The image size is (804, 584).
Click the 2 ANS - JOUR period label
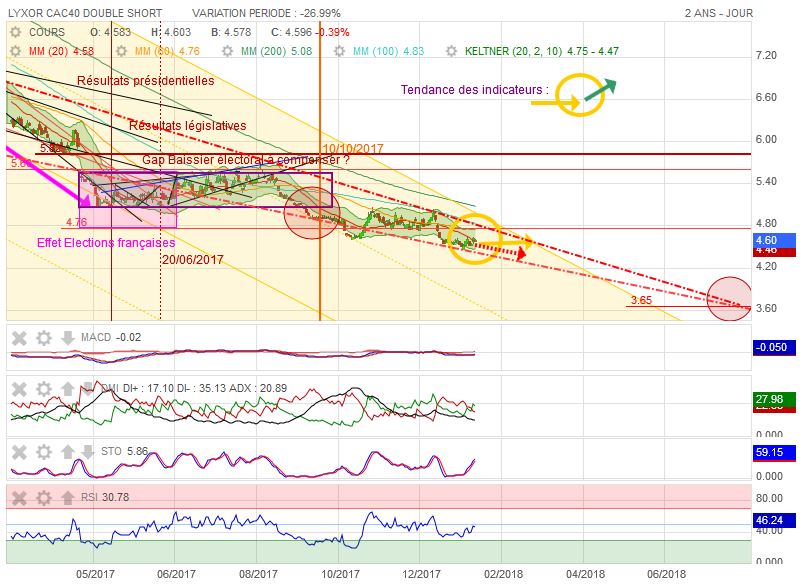click(x=719, y=13)
